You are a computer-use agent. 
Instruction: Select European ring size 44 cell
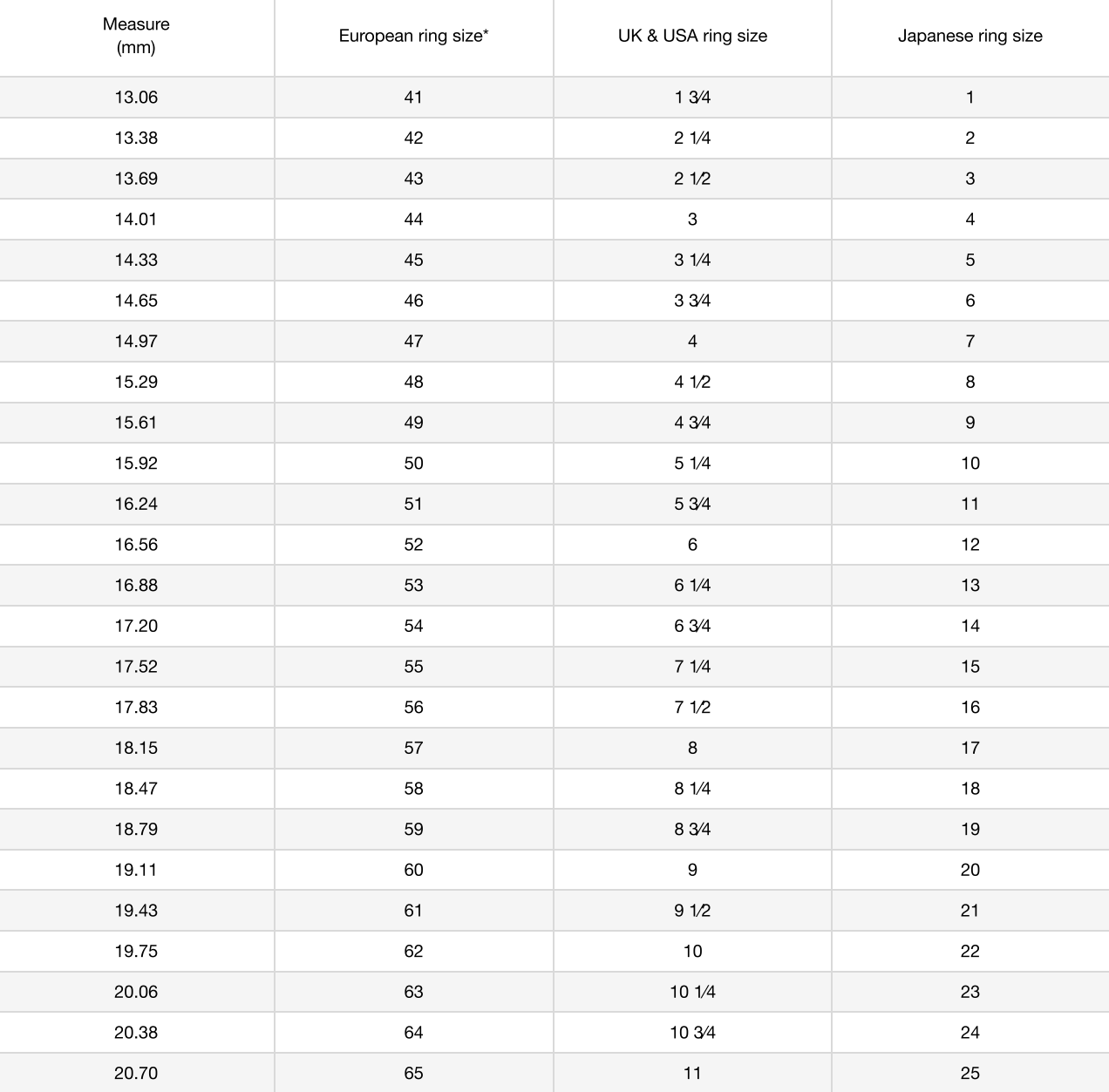413,219
